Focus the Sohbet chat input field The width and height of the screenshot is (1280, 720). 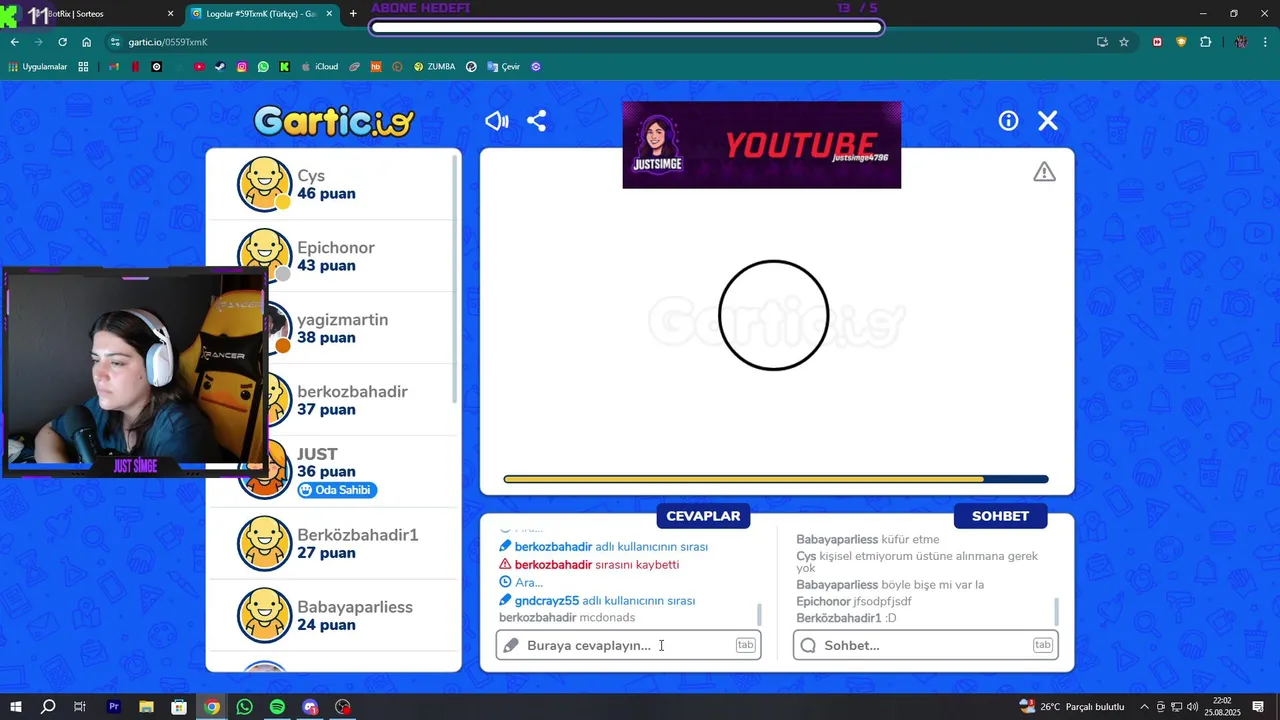tap(926, 645)
